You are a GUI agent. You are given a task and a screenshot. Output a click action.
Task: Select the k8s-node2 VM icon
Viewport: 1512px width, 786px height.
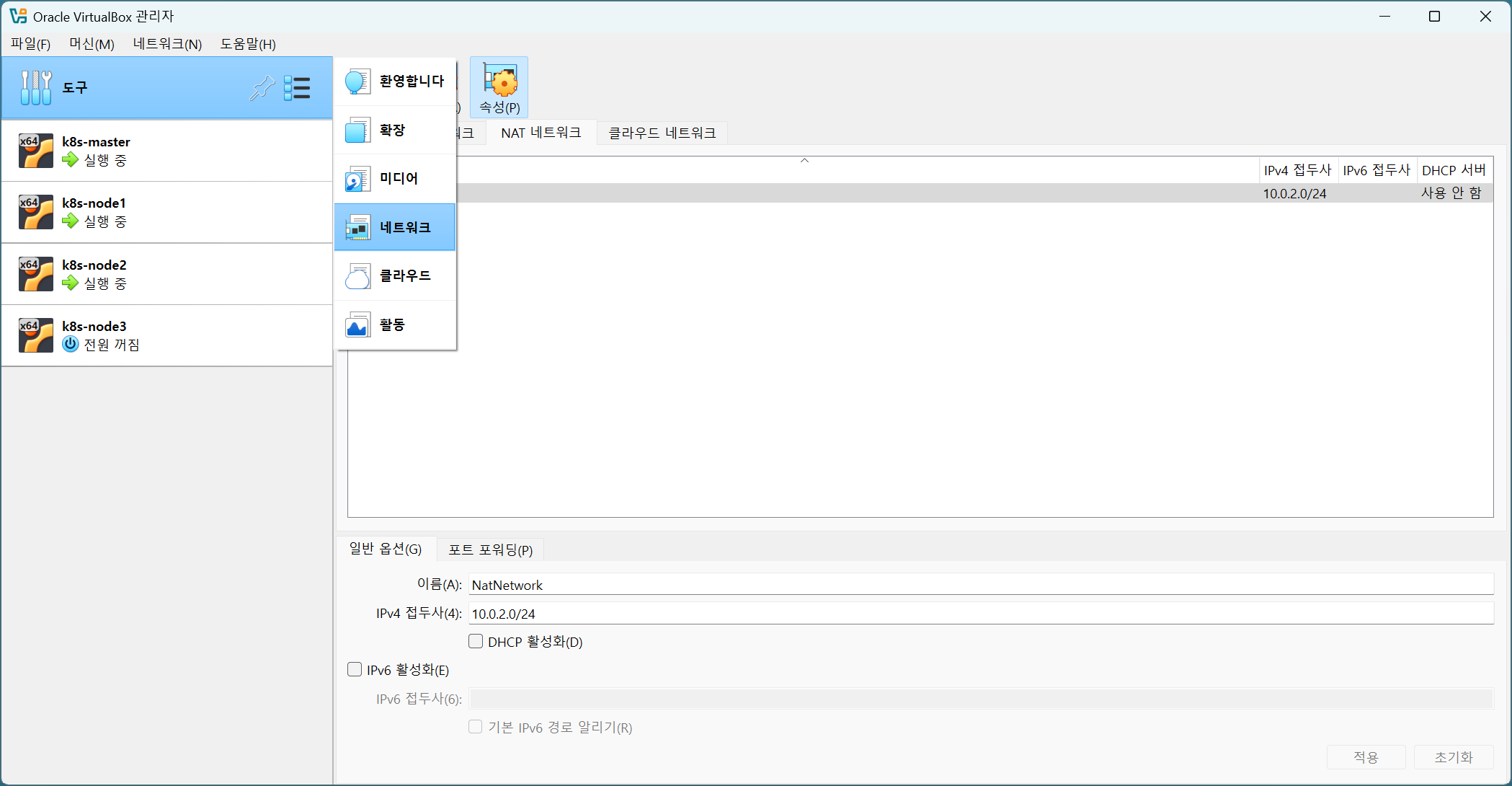coord(36,274)
